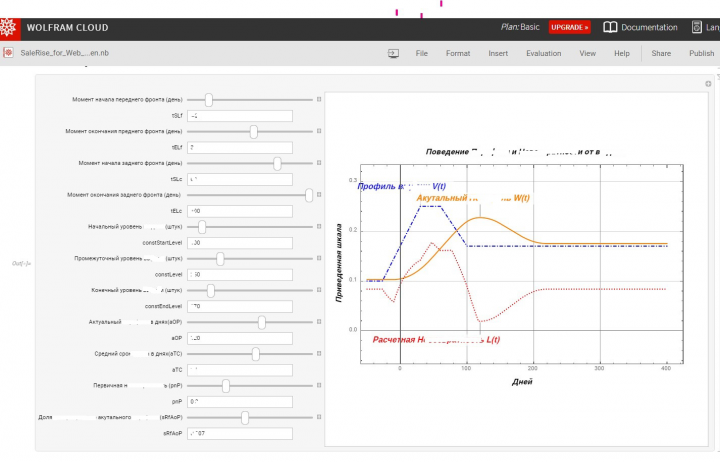Screen dimensions: 720x462
Task: Open the Evaluation menu
Action: click(x=544, y=53)
